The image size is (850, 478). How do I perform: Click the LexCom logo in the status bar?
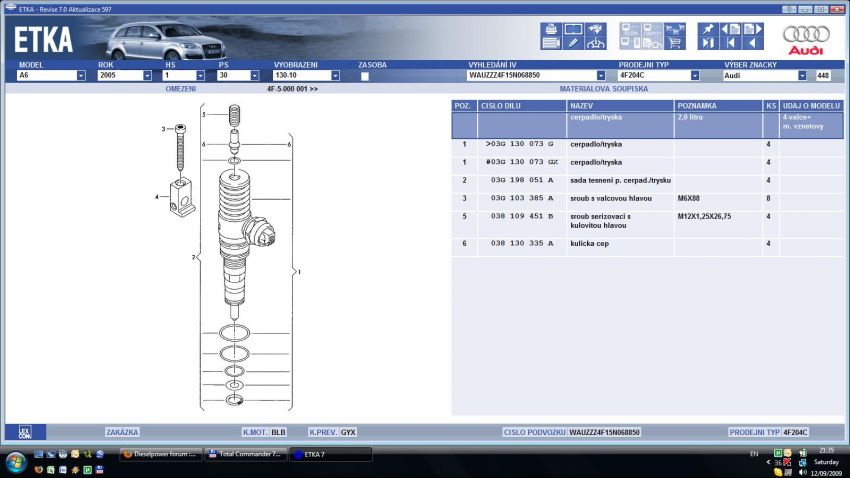(25, 432)
